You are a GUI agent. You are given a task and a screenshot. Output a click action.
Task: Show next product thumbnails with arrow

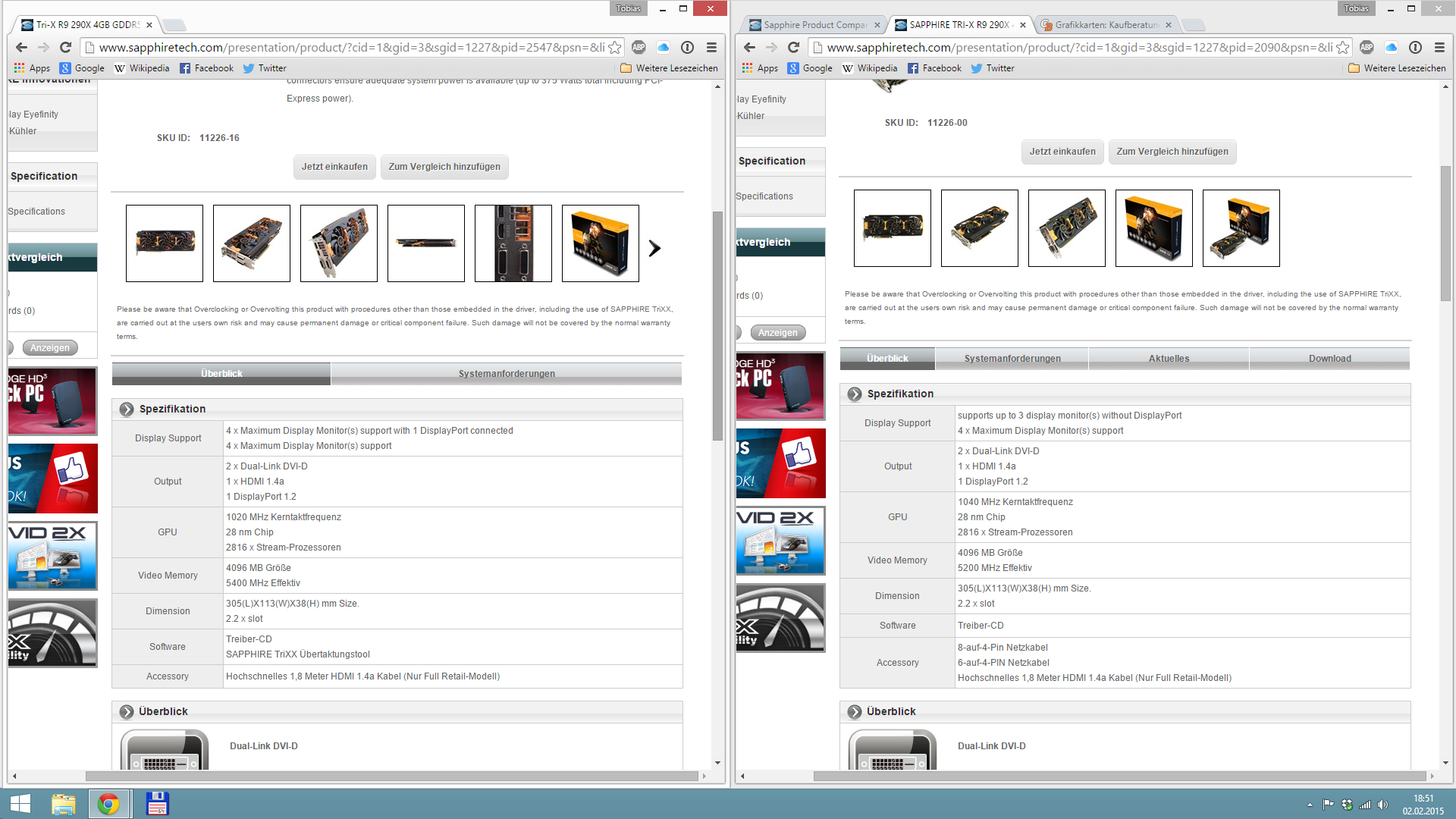click(654, 248)
